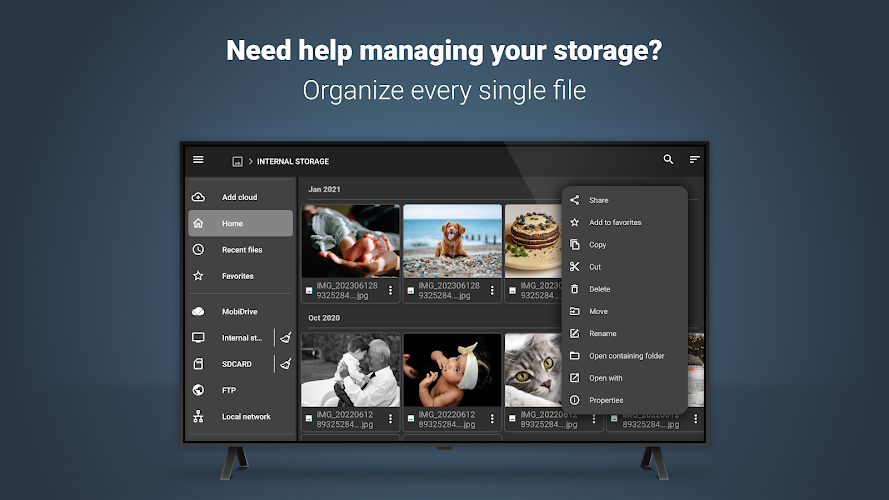Open the pancake cake thumbnail

(x=534, y=241)
